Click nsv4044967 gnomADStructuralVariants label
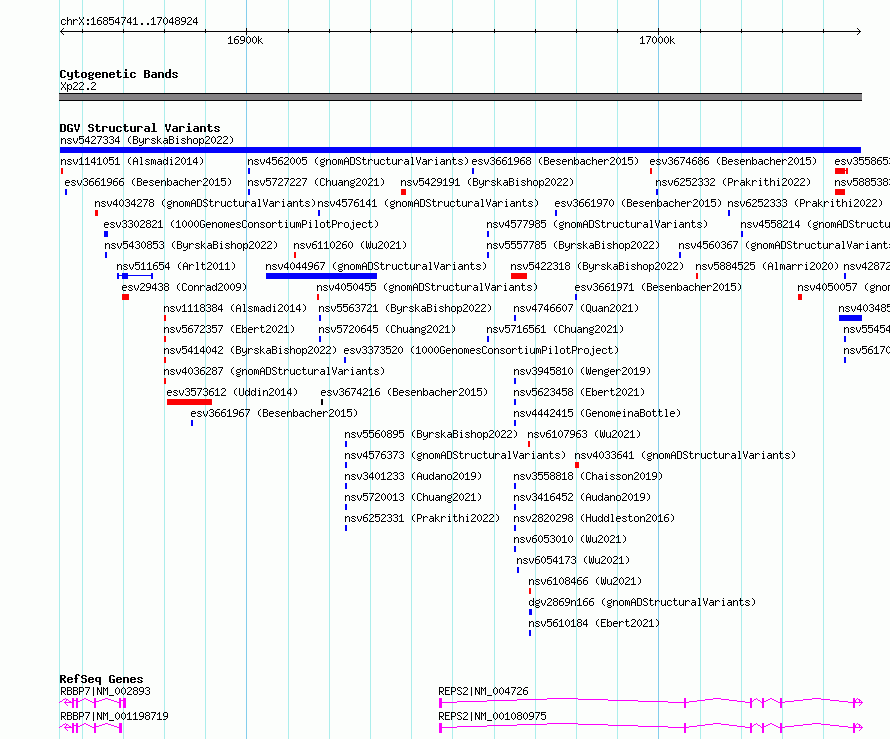 click(x=376, y=266)
